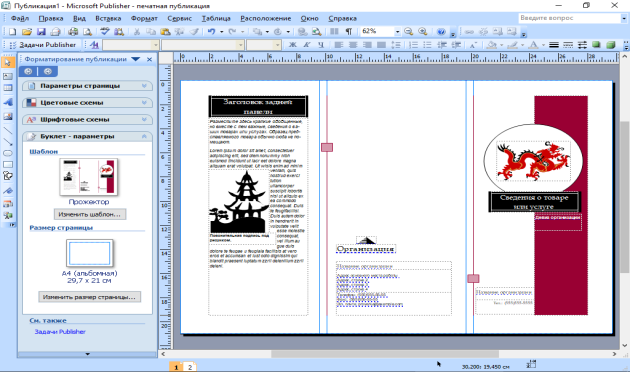Open the zoom percentage dropdown at 62%
Screen dimensions: 630x372
point(397,32)
